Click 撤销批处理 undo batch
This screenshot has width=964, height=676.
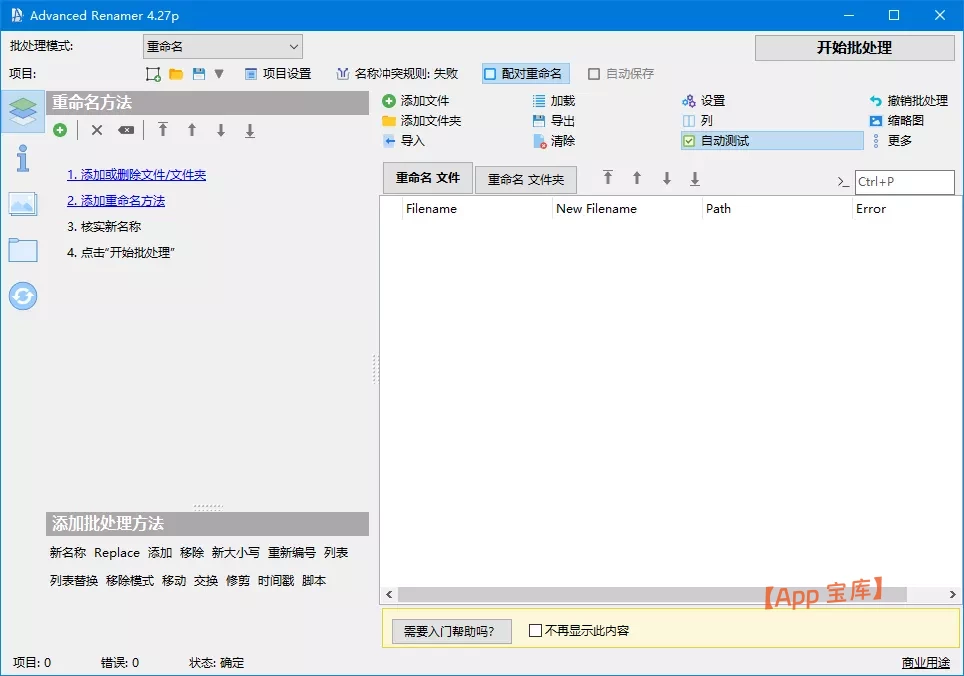pos(909,101)
